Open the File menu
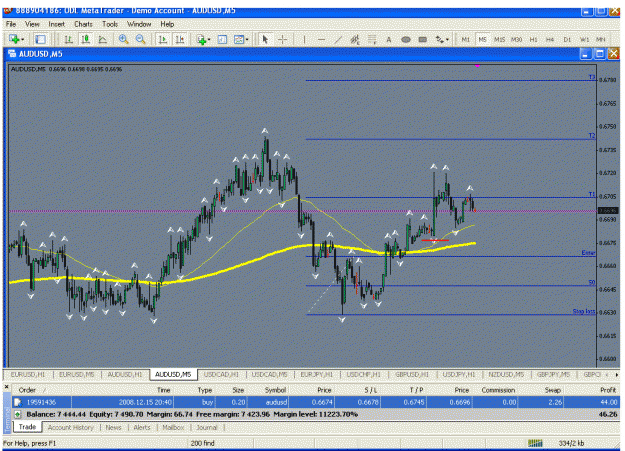 tap(11, 24)
